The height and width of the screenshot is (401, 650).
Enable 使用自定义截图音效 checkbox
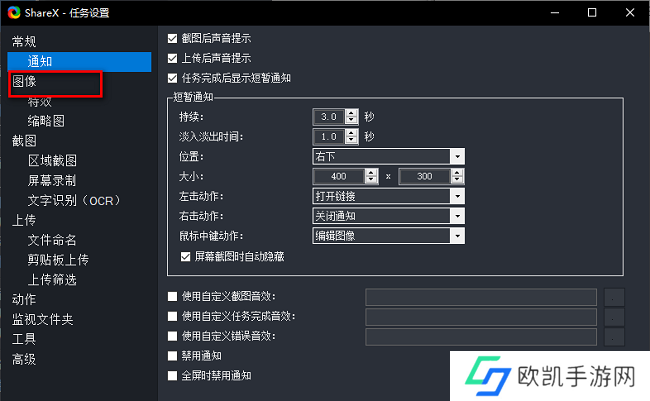pos(172,296)
